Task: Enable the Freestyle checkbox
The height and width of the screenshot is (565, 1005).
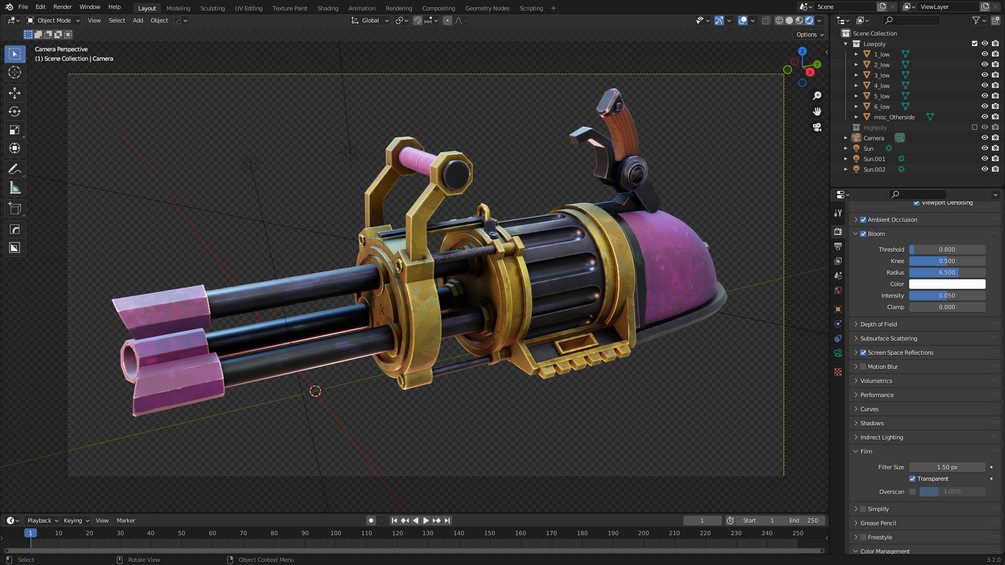Action: [863, 537]
